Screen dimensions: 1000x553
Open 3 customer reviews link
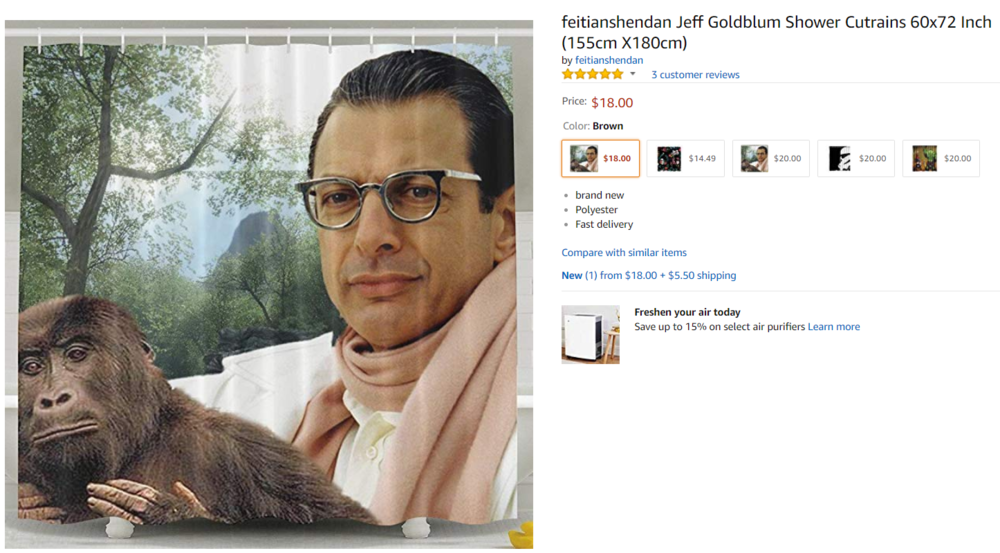coord(695,75)
